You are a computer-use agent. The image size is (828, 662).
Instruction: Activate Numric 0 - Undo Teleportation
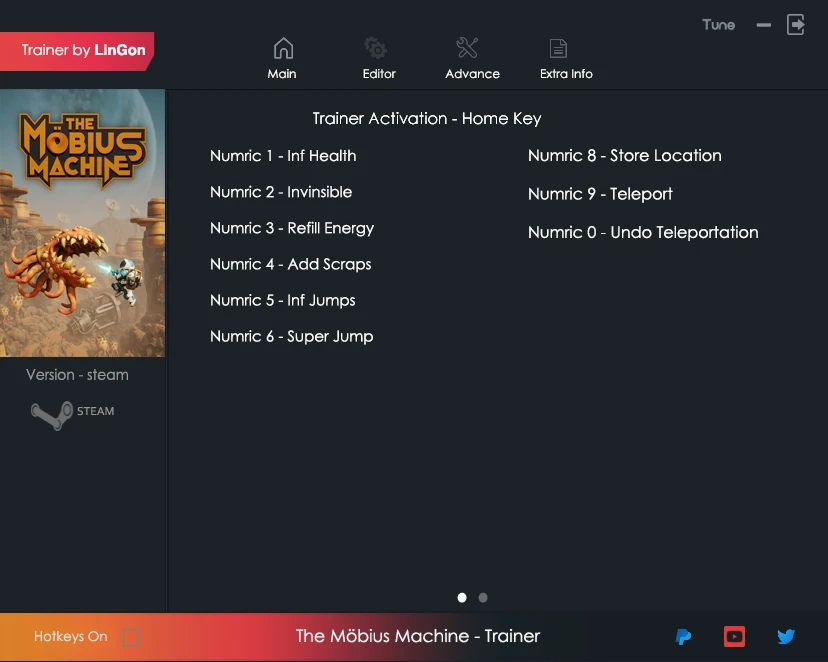[643, 233]
